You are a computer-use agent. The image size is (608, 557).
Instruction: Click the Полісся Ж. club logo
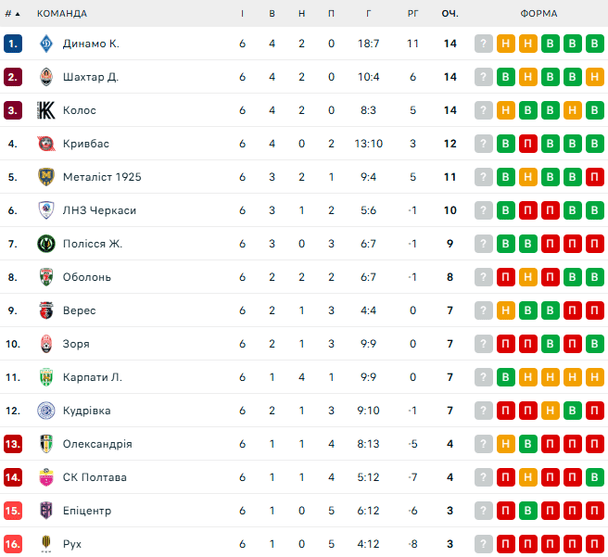(45, 244)
